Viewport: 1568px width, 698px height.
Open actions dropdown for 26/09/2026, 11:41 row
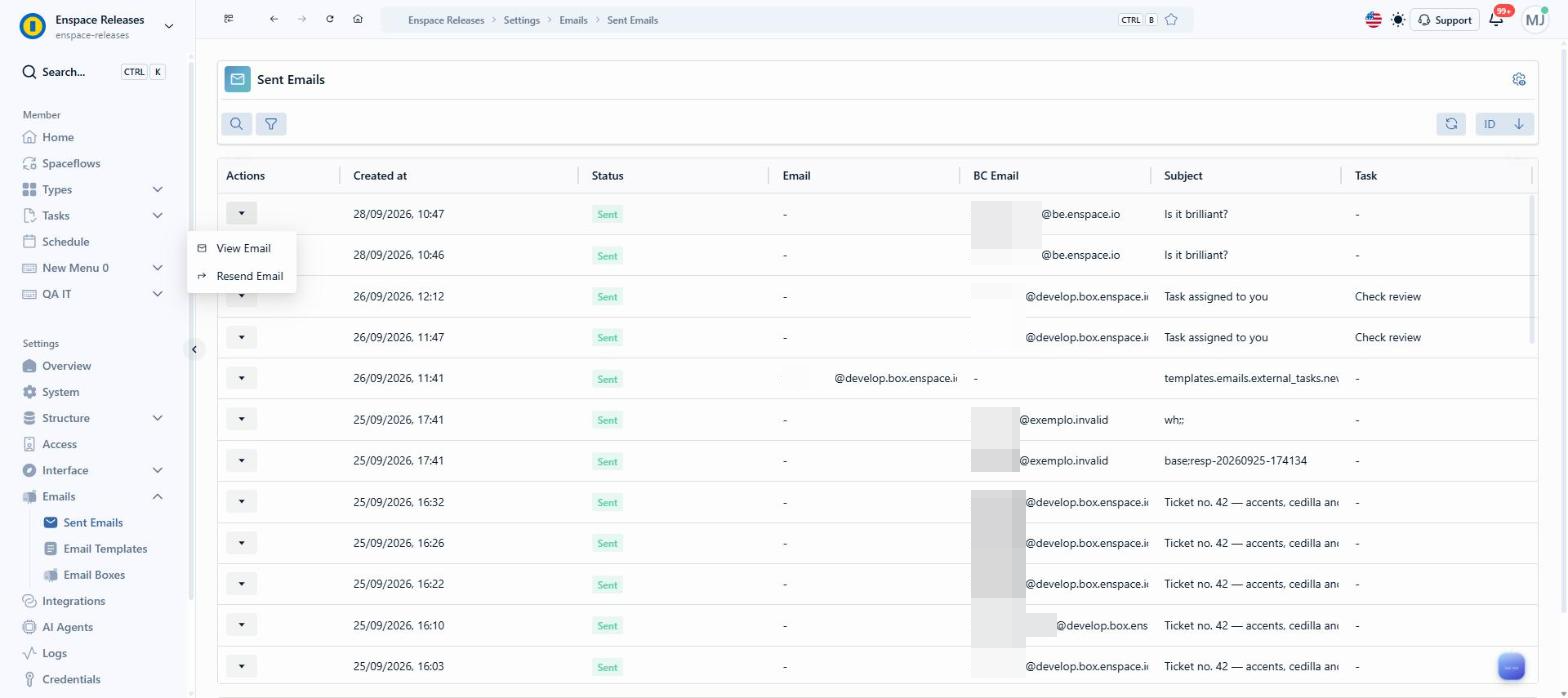(x=241, y=378)
